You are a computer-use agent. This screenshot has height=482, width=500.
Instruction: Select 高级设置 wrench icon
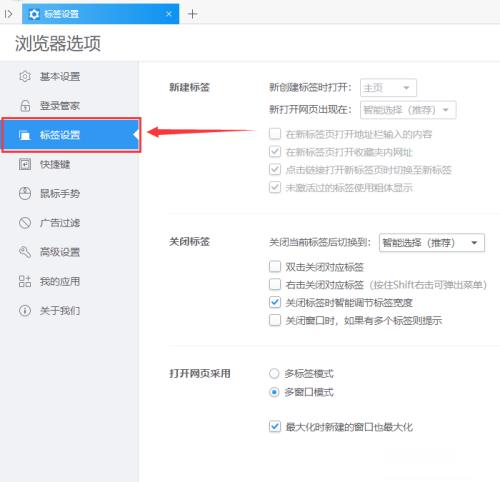click(25, 252)
